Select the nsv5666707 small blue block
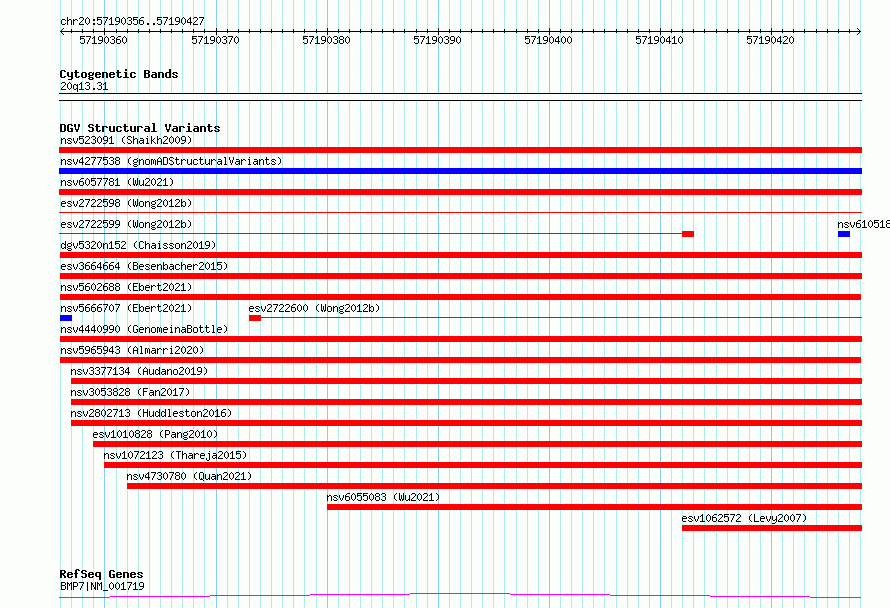Screen dimensions: 890x608 pos(66,318)
